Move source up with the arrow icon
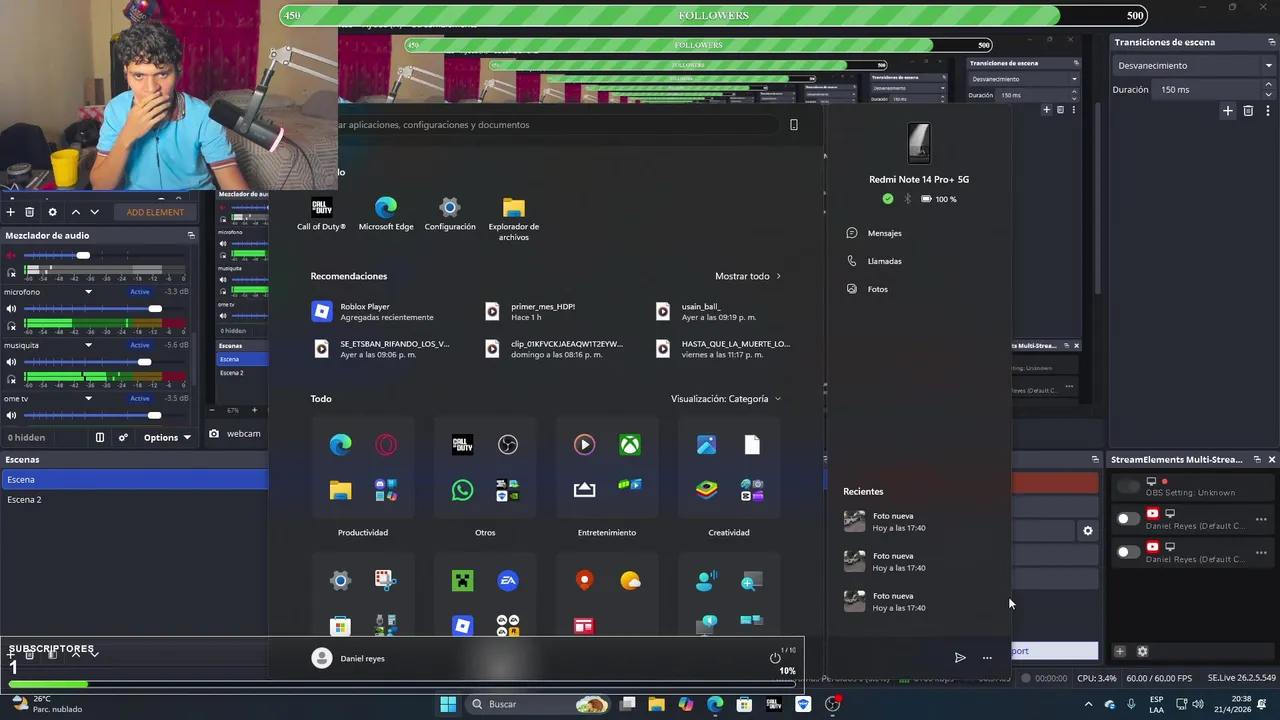Image resolution: width=1280 pixels, height=720 pixels. click(75, 212)
